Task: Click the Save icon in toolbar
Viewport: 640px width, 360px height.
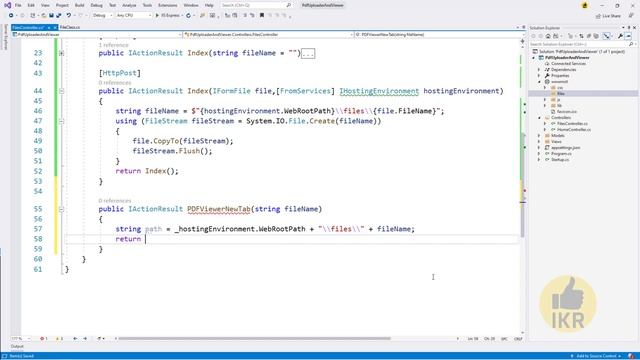Action: point(51,16)
